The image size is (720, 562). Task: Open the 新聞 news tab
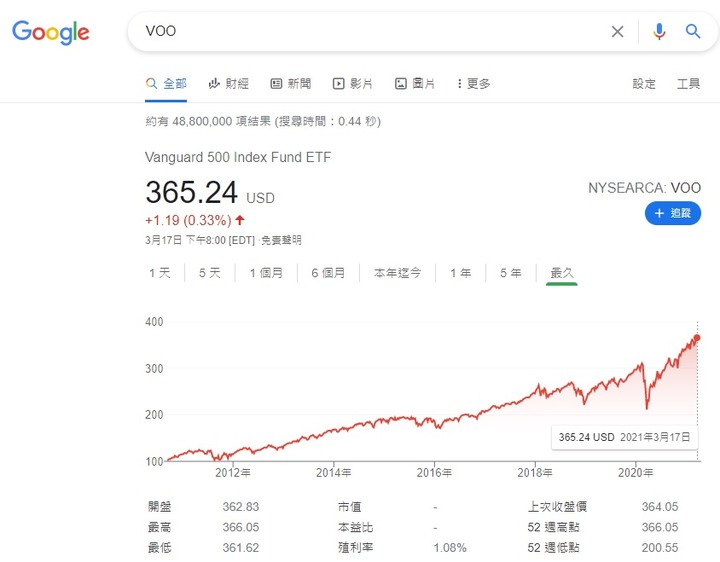pyautogui.click(x=291, y=84)
